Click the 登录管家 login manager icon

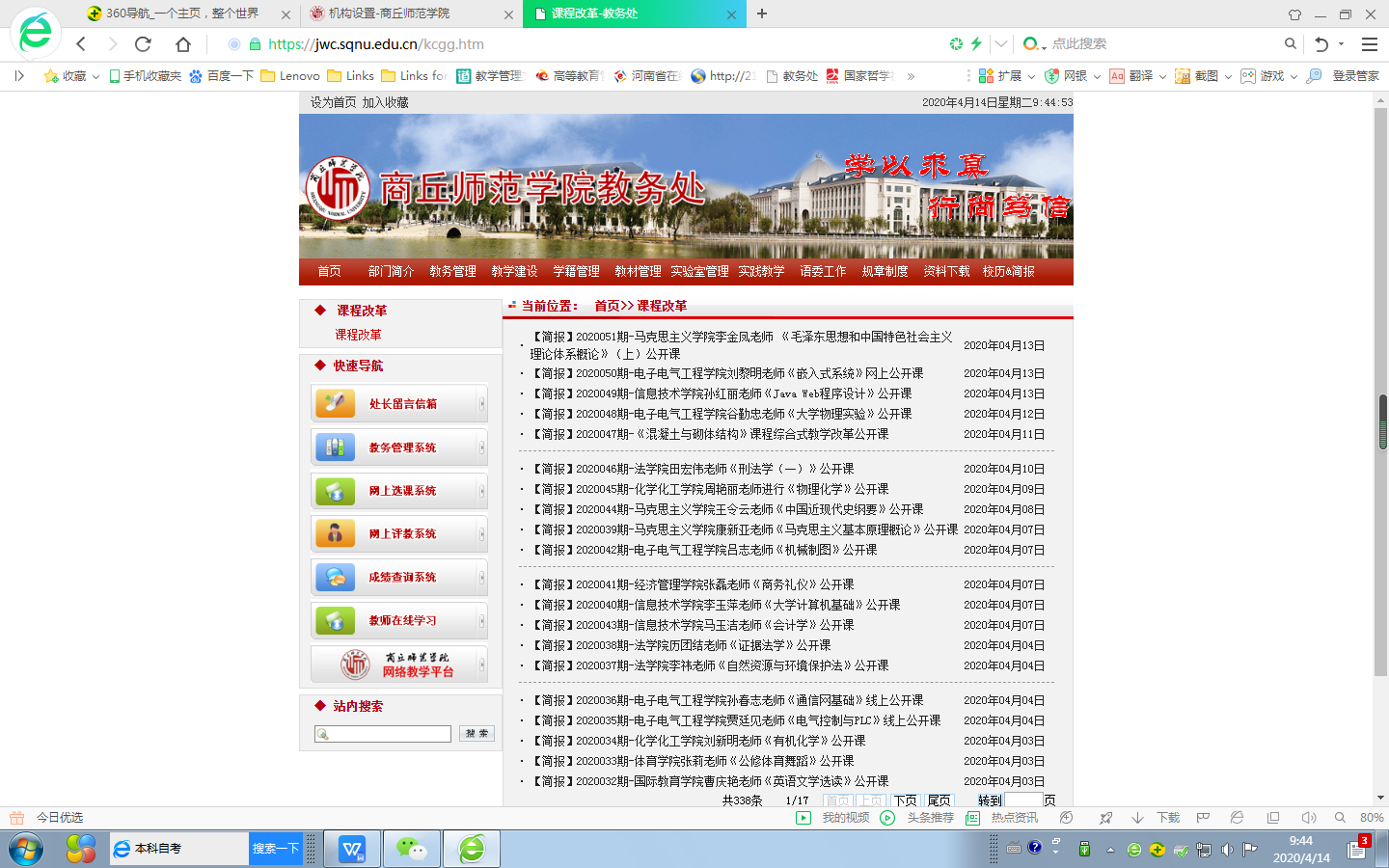(x=1314, y=75)
